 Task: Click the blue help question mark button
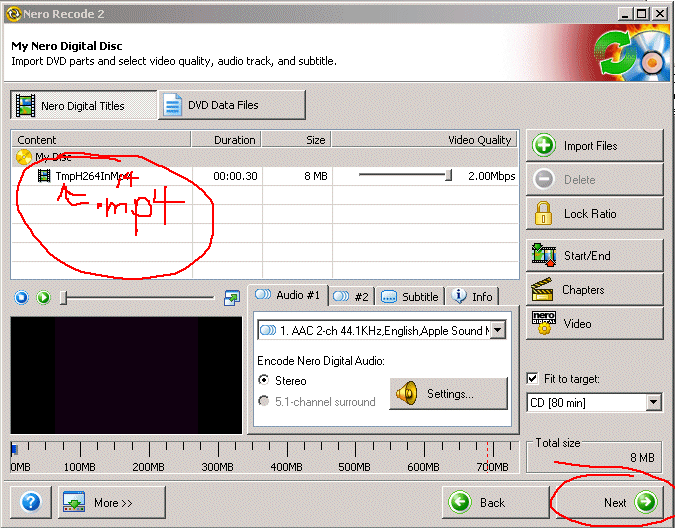point(31,502)
